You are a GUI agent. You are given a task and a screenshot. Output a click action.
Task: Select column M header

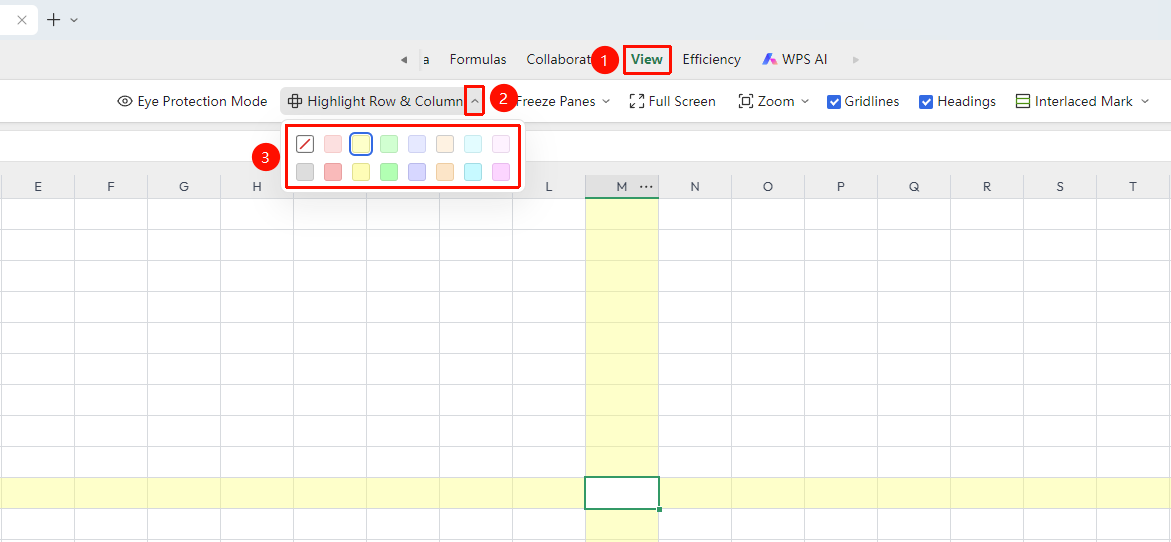[622, 187]
